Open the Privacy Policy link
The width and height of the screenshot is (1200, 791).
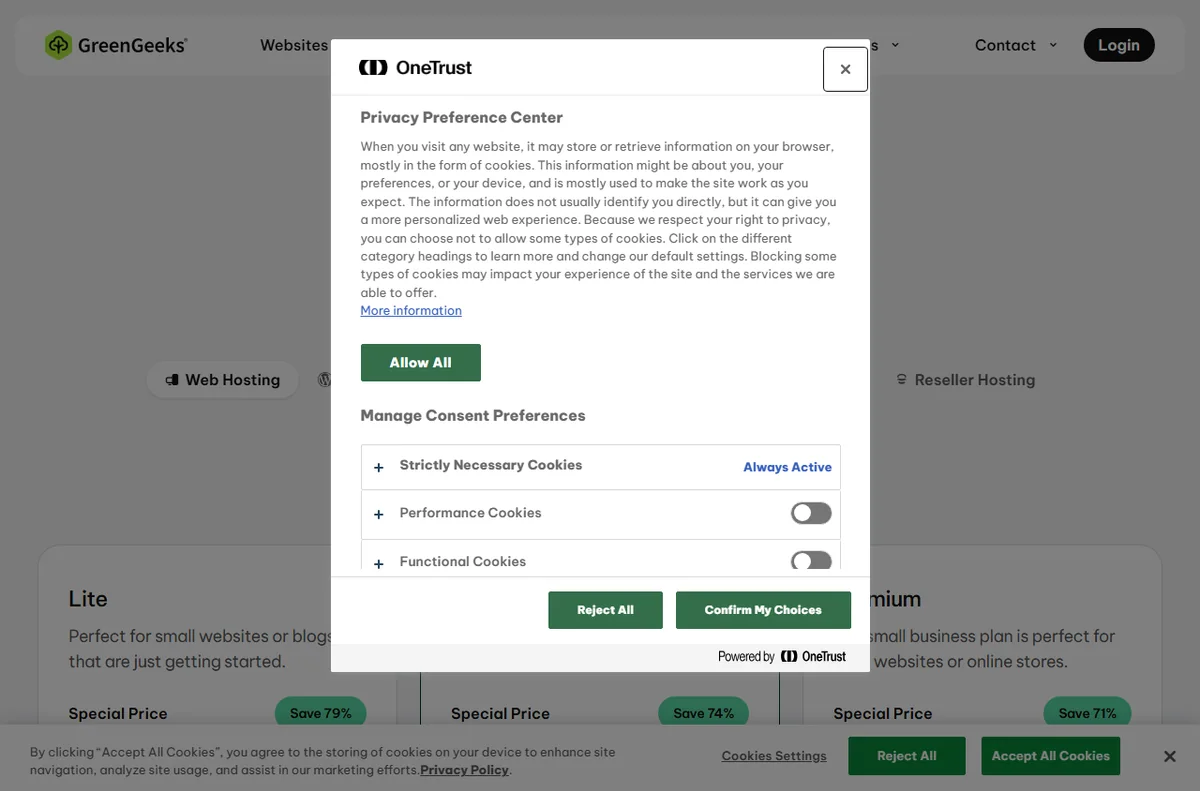464,770
